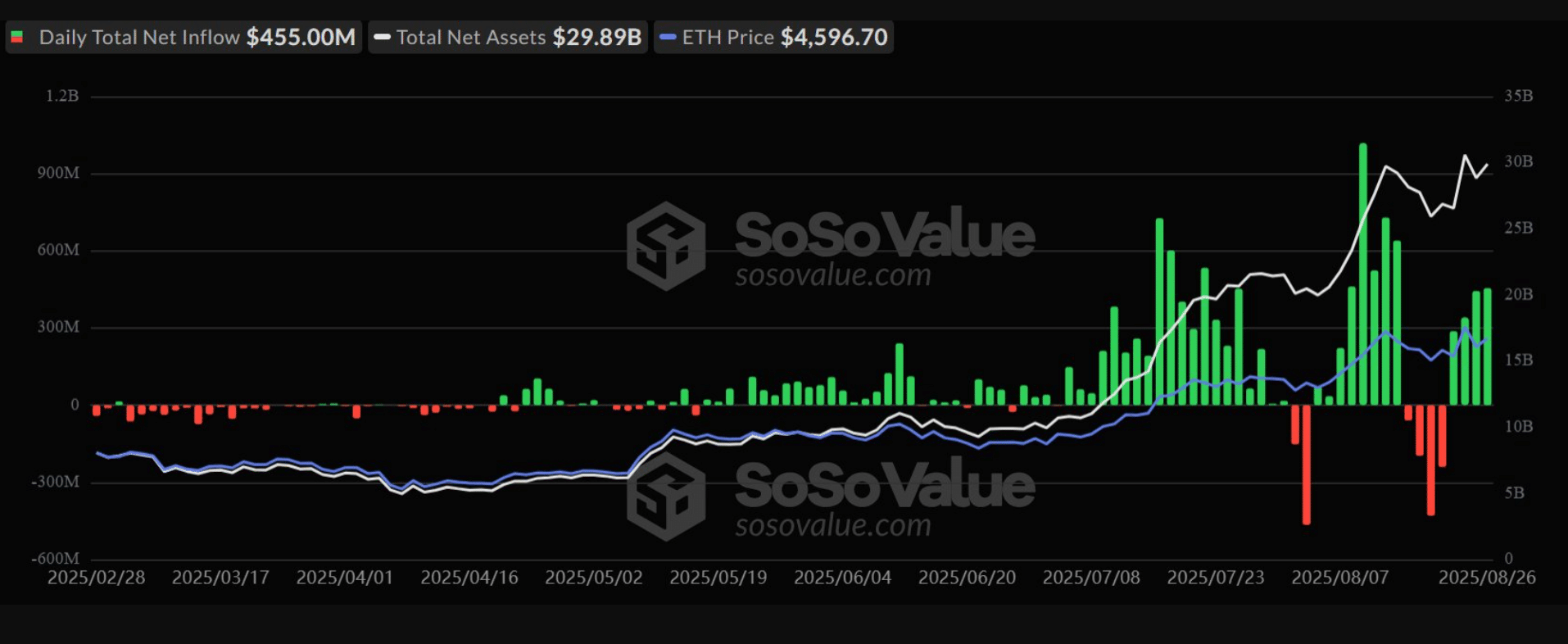
Task: Toggle the Total Net Assets legend
Action: click(508, 38)
